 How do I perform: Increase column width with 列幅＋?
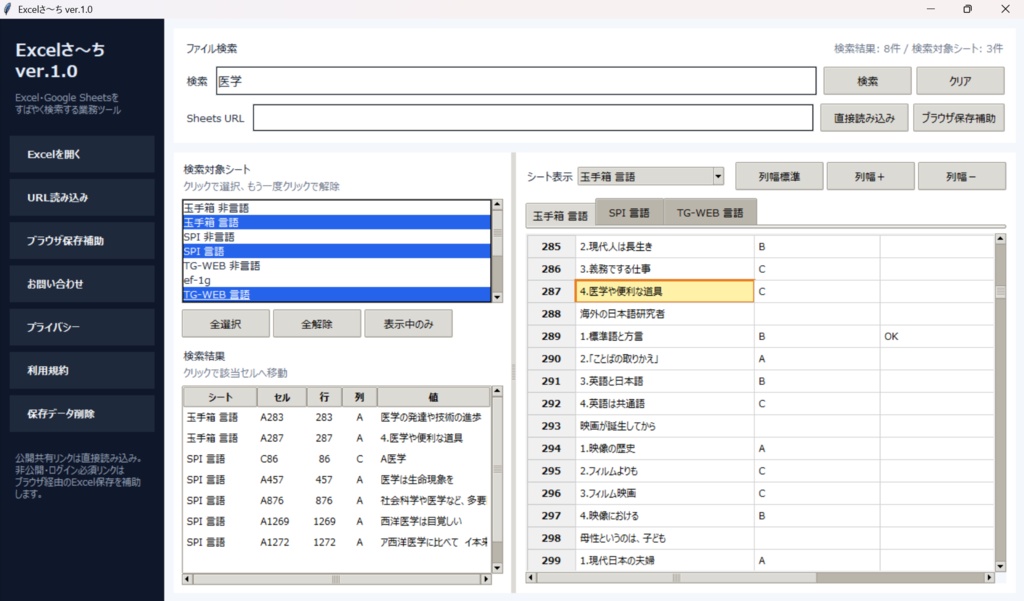(870, 176)
